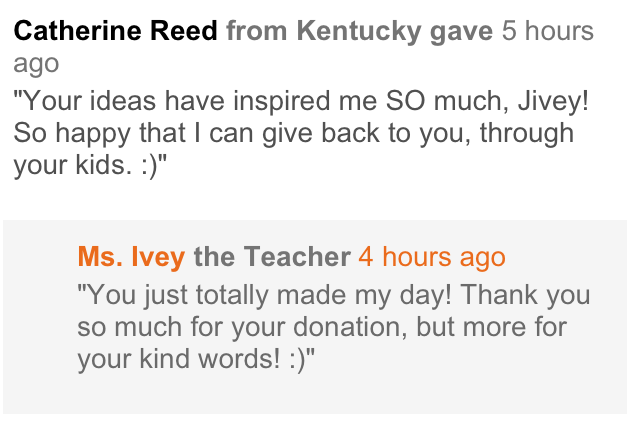Click the word 'ago' under the donor name
This screenshot has height=421, width=633.
coord(36,65)
